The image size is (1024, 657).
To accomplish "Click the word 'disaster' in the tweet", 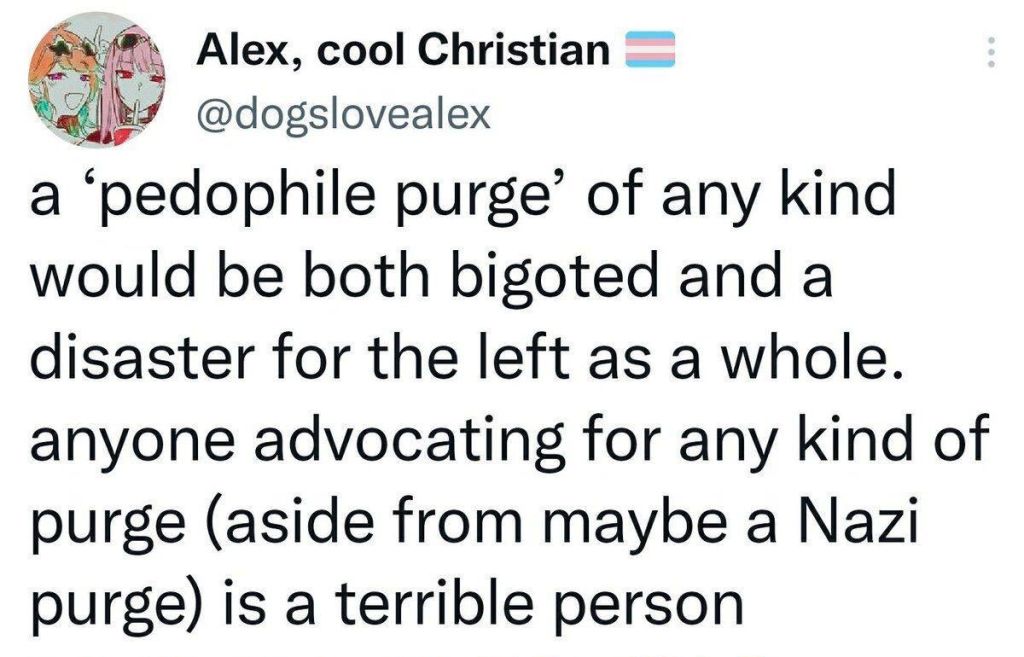I will tap(140, 357).
